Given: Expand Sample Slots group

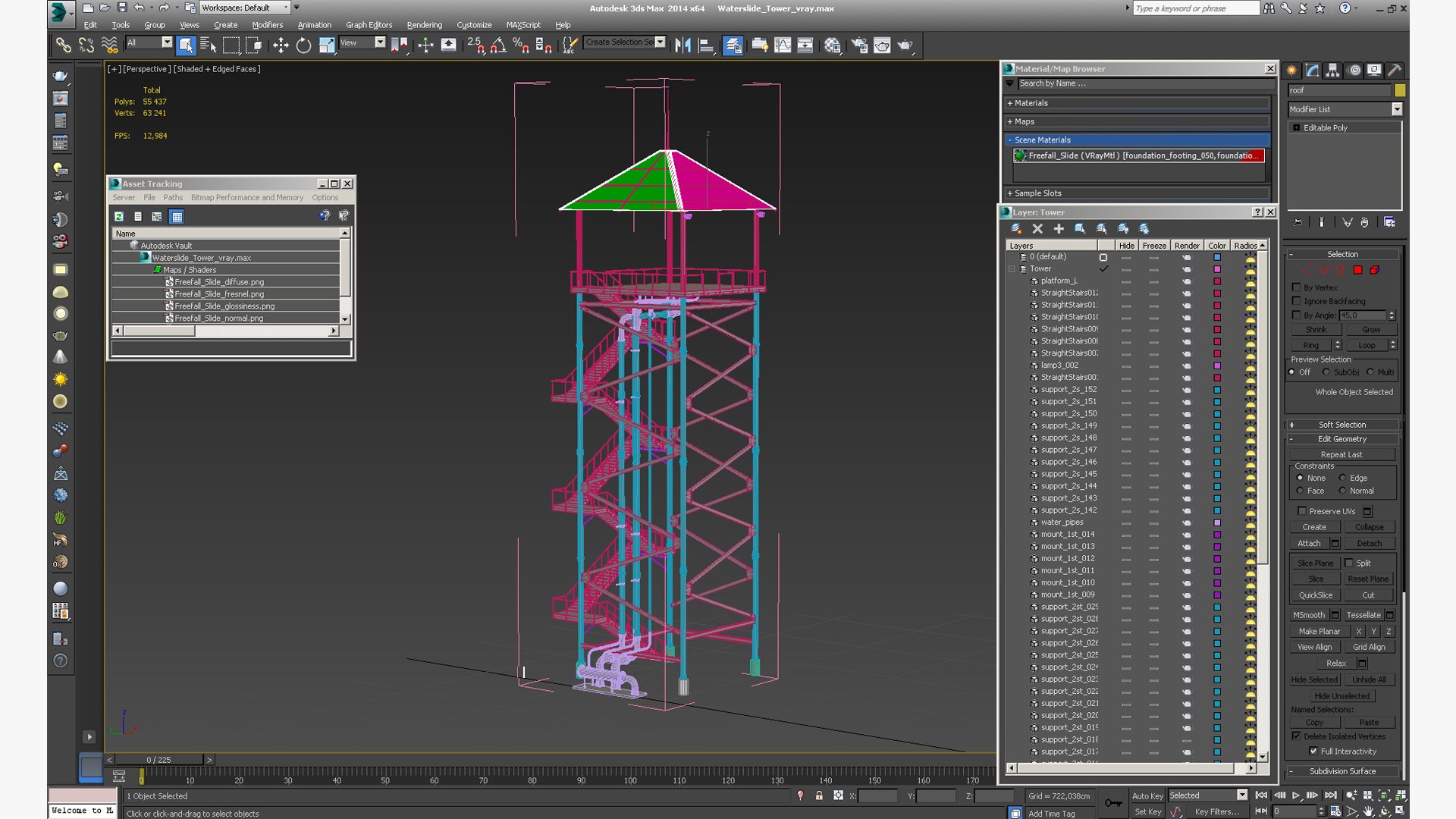Looking at the screenshot, I should click(x=1137, y=193).
